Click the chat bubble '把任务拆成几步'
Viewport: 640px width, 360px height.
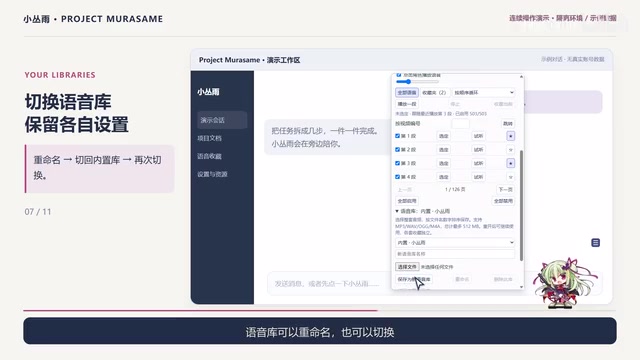pyautogui.click(x=327, y=137)
